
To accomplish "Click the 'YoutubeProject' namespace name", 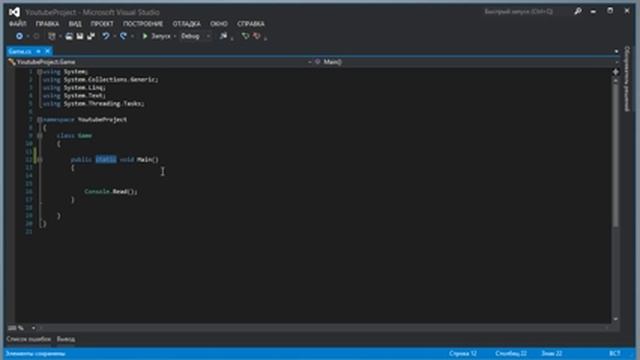I will [x=102, y=120].
